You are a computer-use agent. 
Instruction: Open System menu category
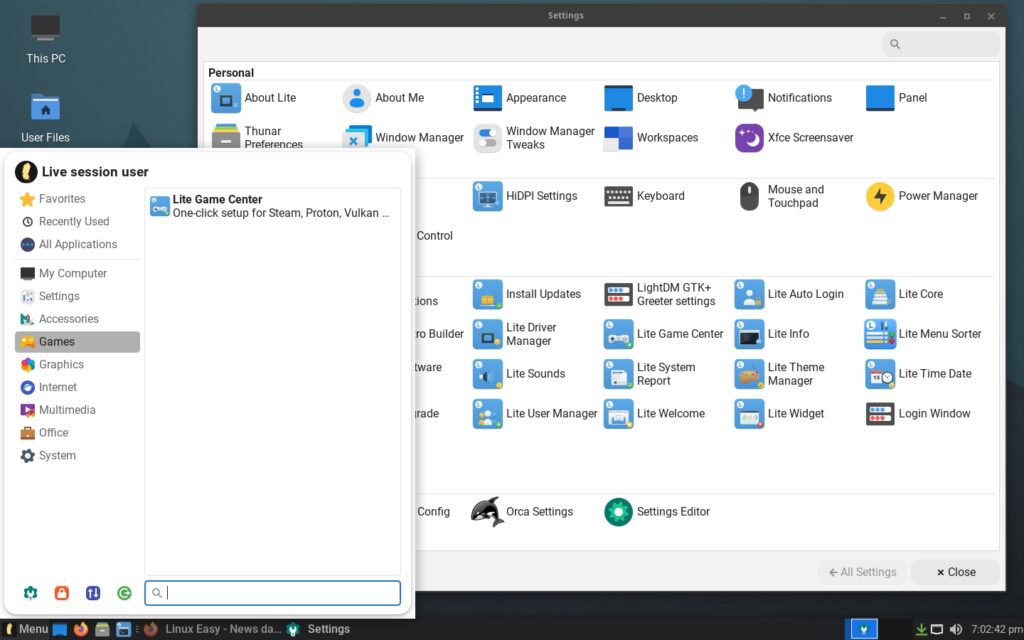pyautogui.click(x=77, y=456)
